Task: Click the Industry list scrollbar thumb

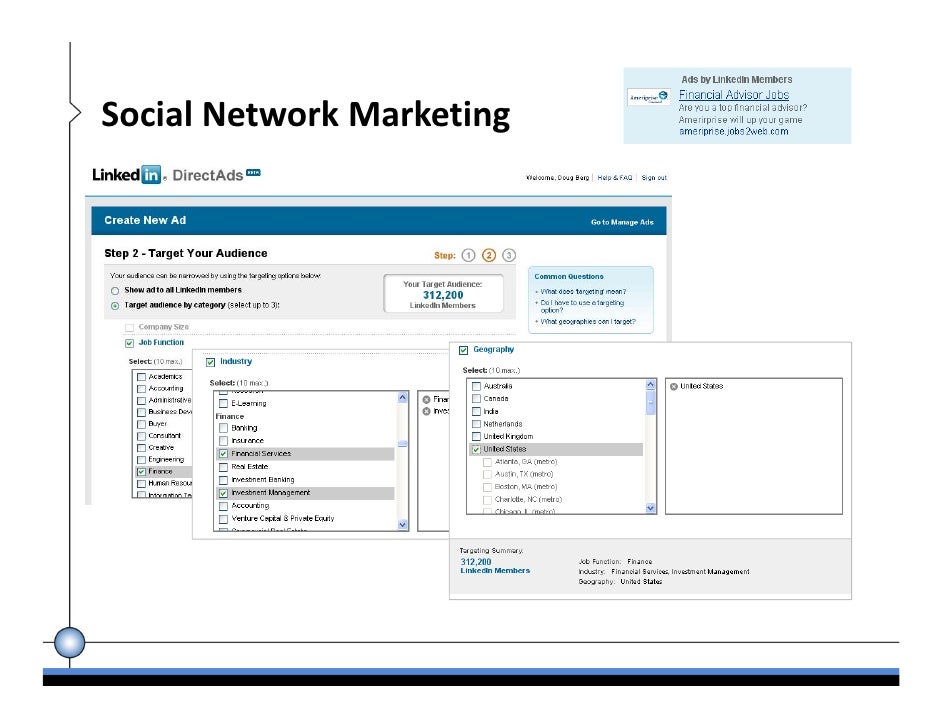Action: pos(403,444)
